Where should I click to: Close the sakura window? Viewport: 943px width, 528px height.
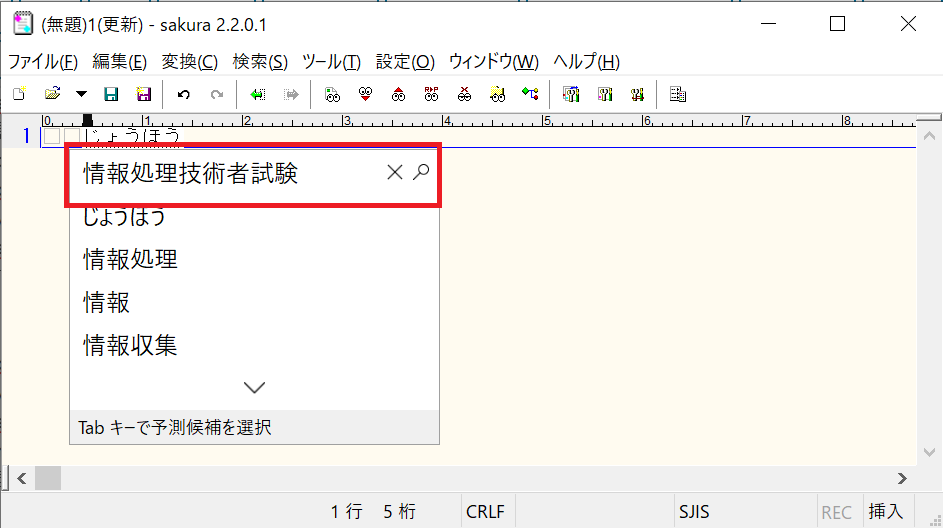coord(908,24)
